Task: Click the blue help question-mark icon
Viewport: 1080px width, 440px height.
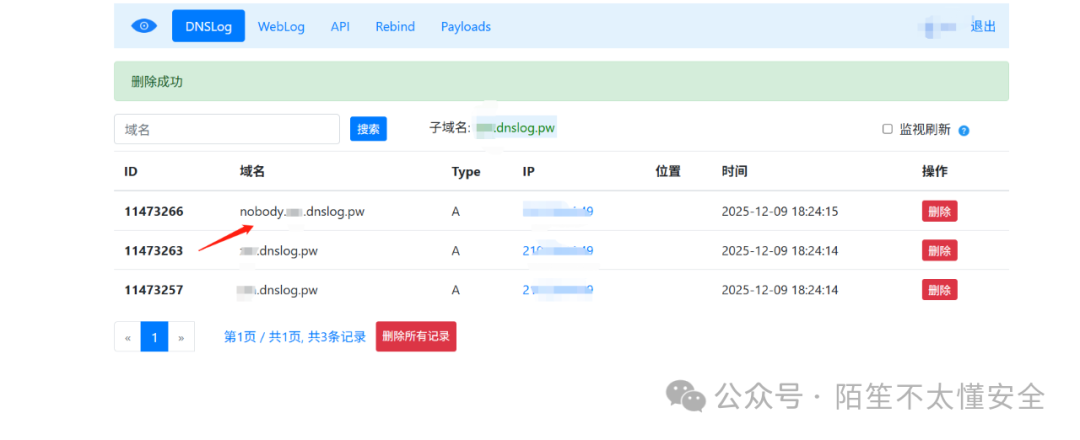Action: [964, 130]
